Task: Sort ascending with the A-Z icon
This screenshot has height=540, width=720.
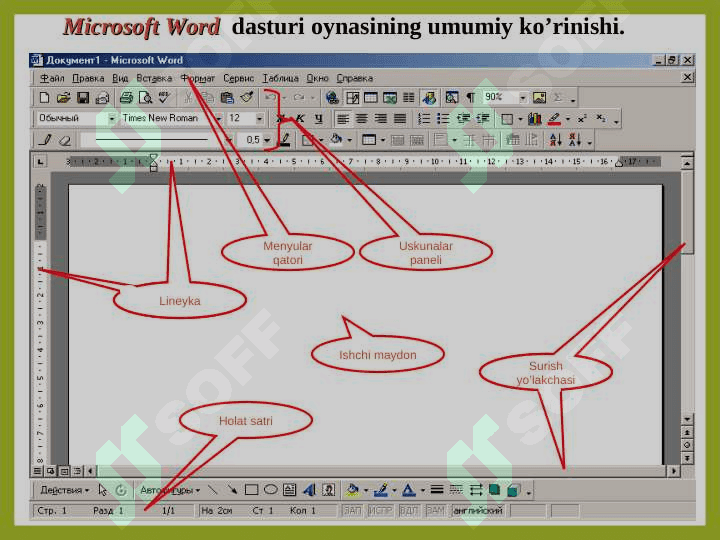Action: 556,140
